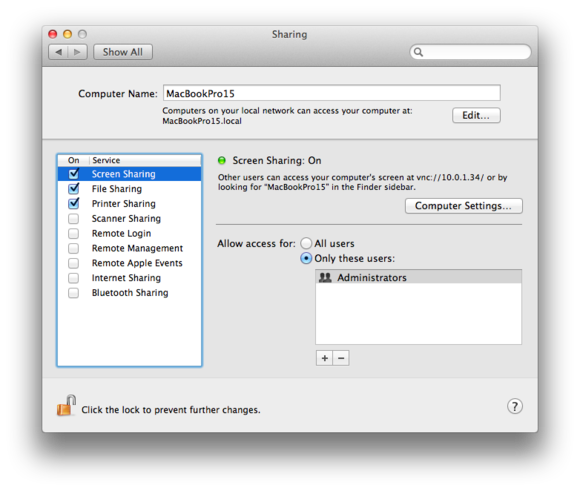Click the Show All button
Viewport: 580px width, 491px height.
(123, 52)
